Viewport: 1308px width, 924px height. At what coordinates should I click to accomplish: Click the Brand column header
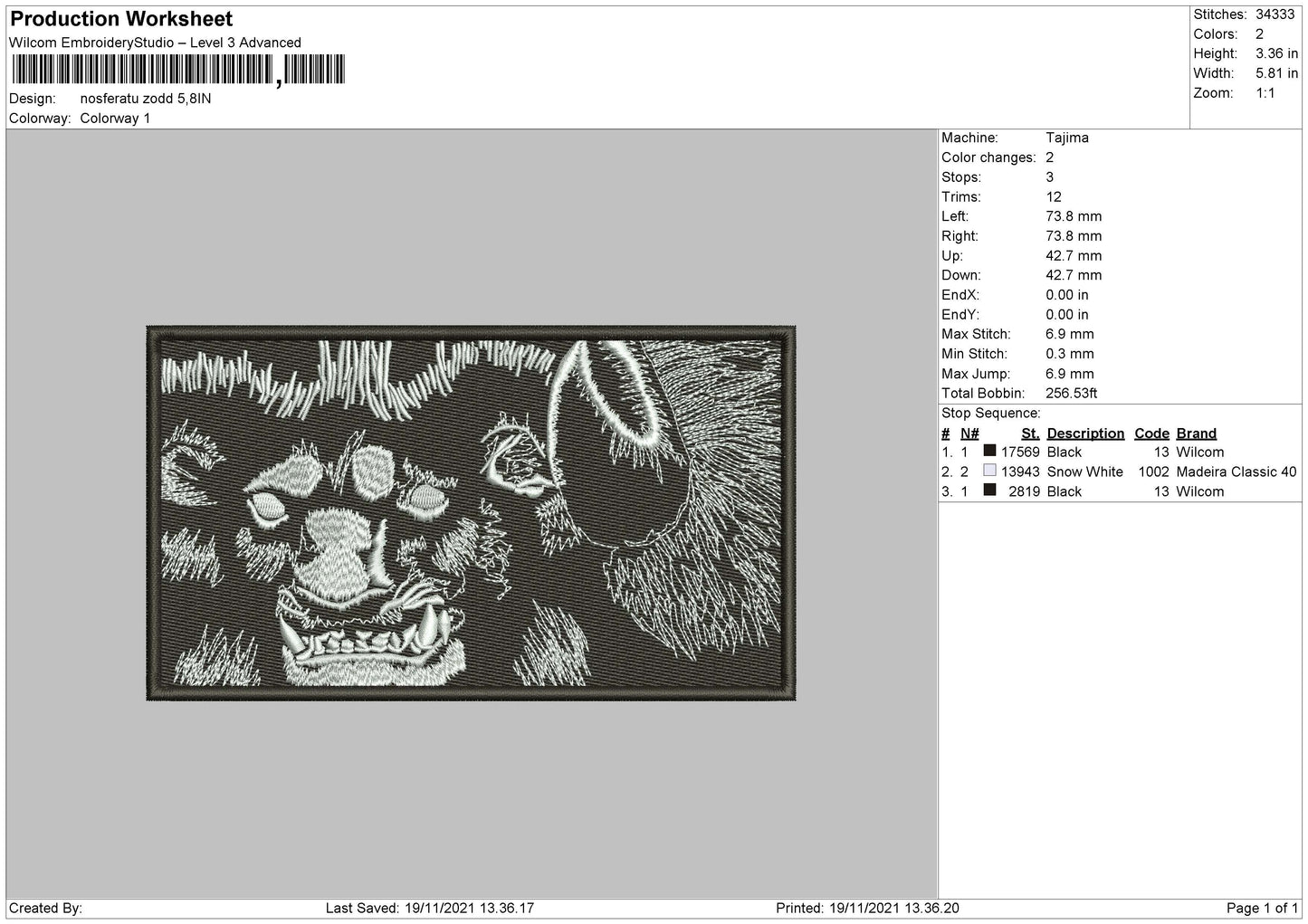(x=1197, y=433)
